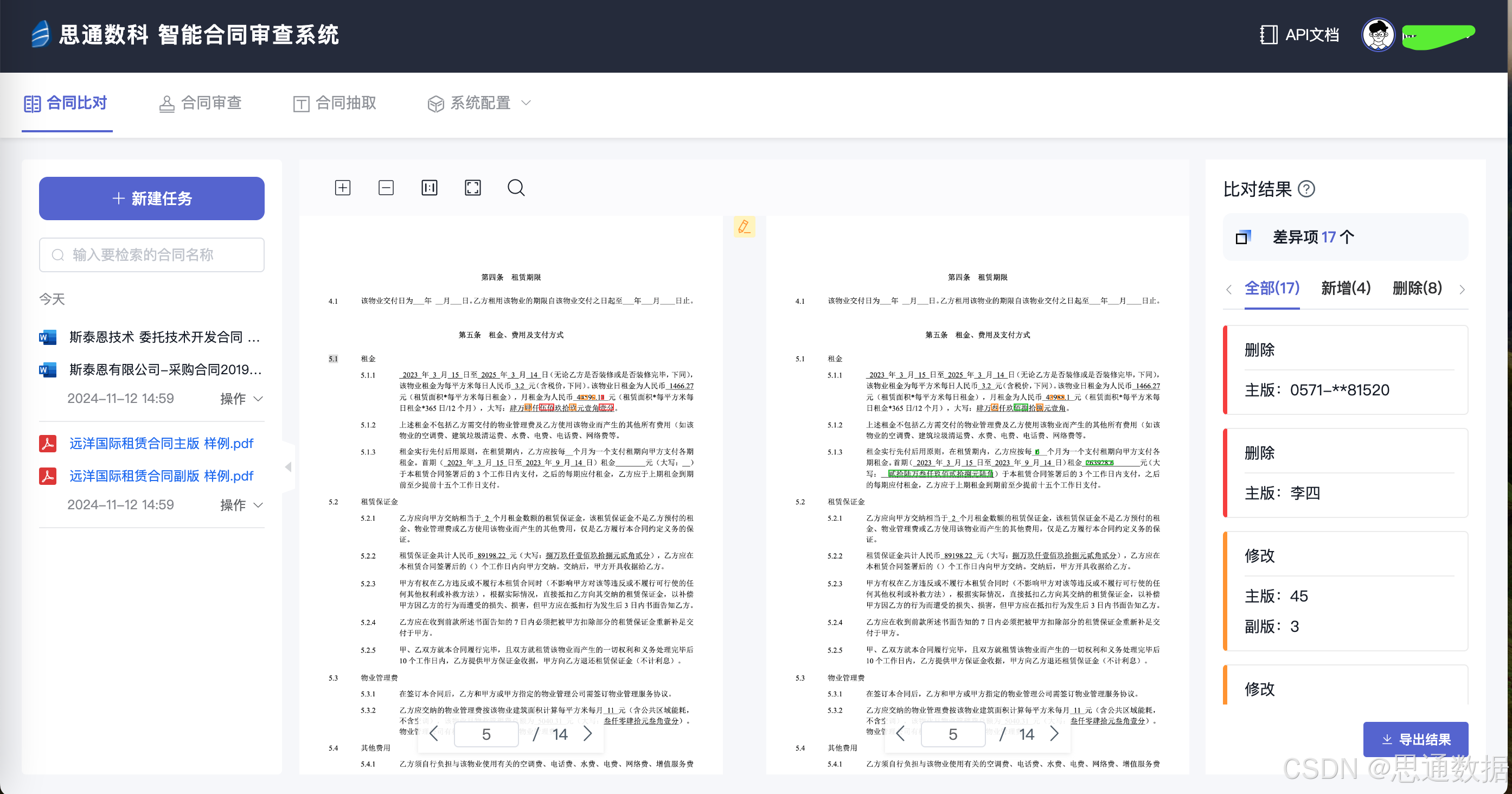The height and width of the screenshot is (794, 1512).
Task: Open the API文档 link icon
Action: (x=1268, y=35)
